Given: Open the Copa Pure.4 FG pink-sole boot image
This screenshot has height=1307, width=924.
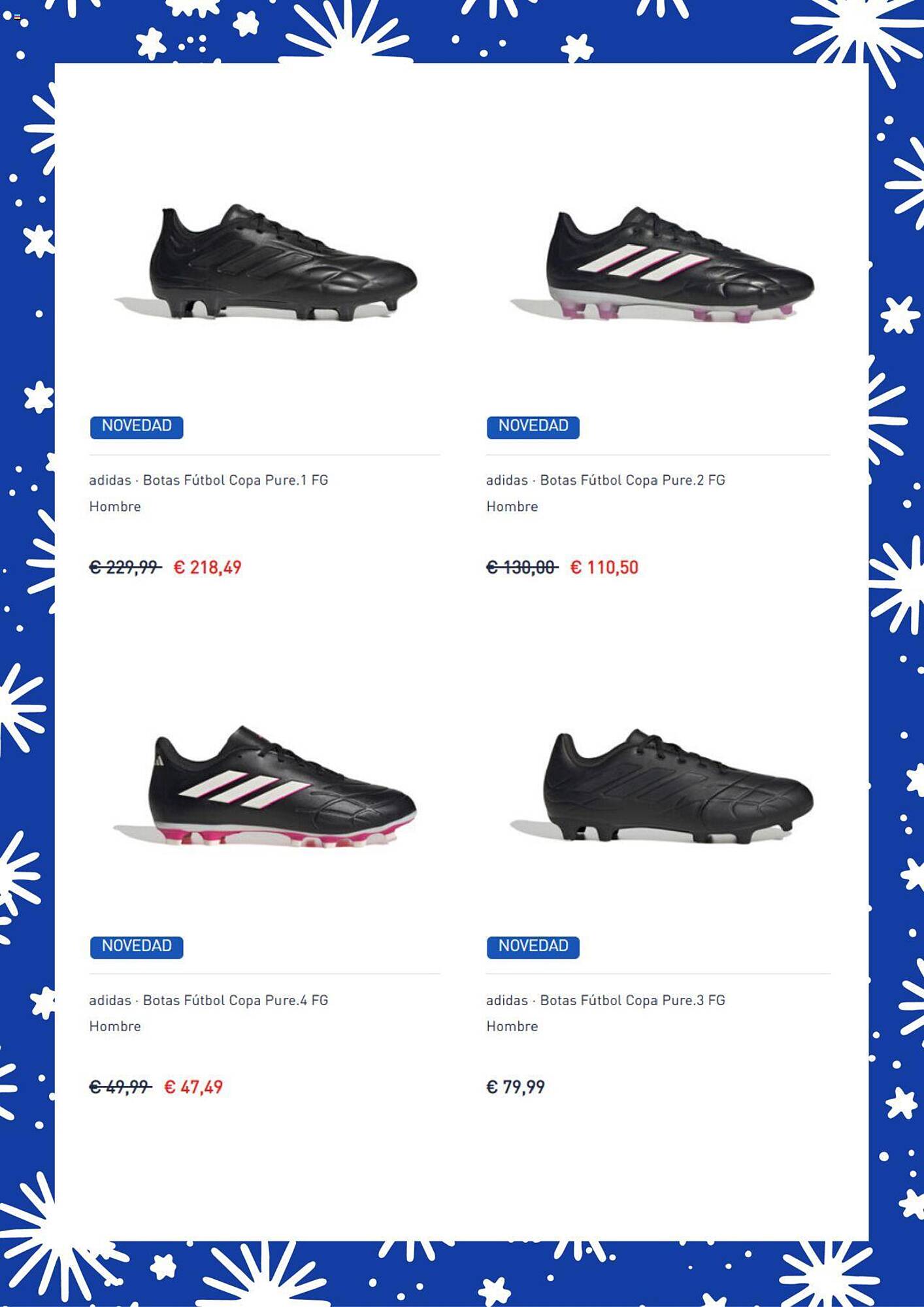Looking at the screenshot, I should point(265,786).
